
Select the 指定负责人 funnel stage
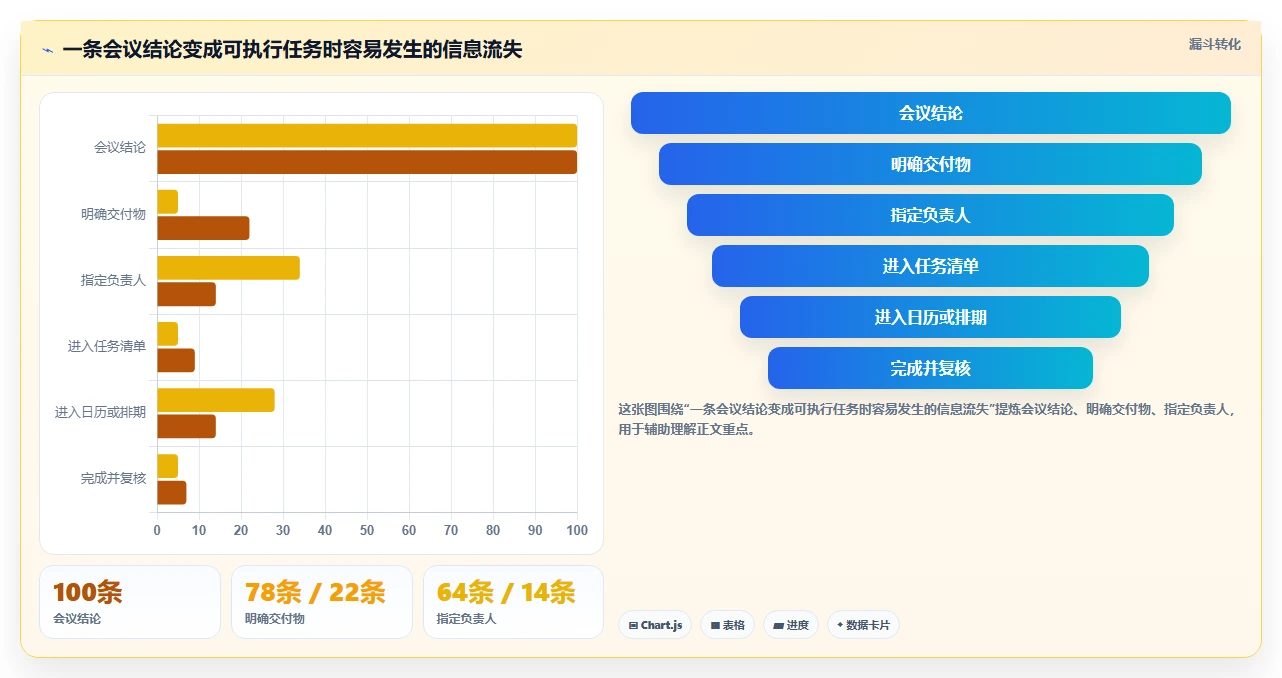coord(930,215)
